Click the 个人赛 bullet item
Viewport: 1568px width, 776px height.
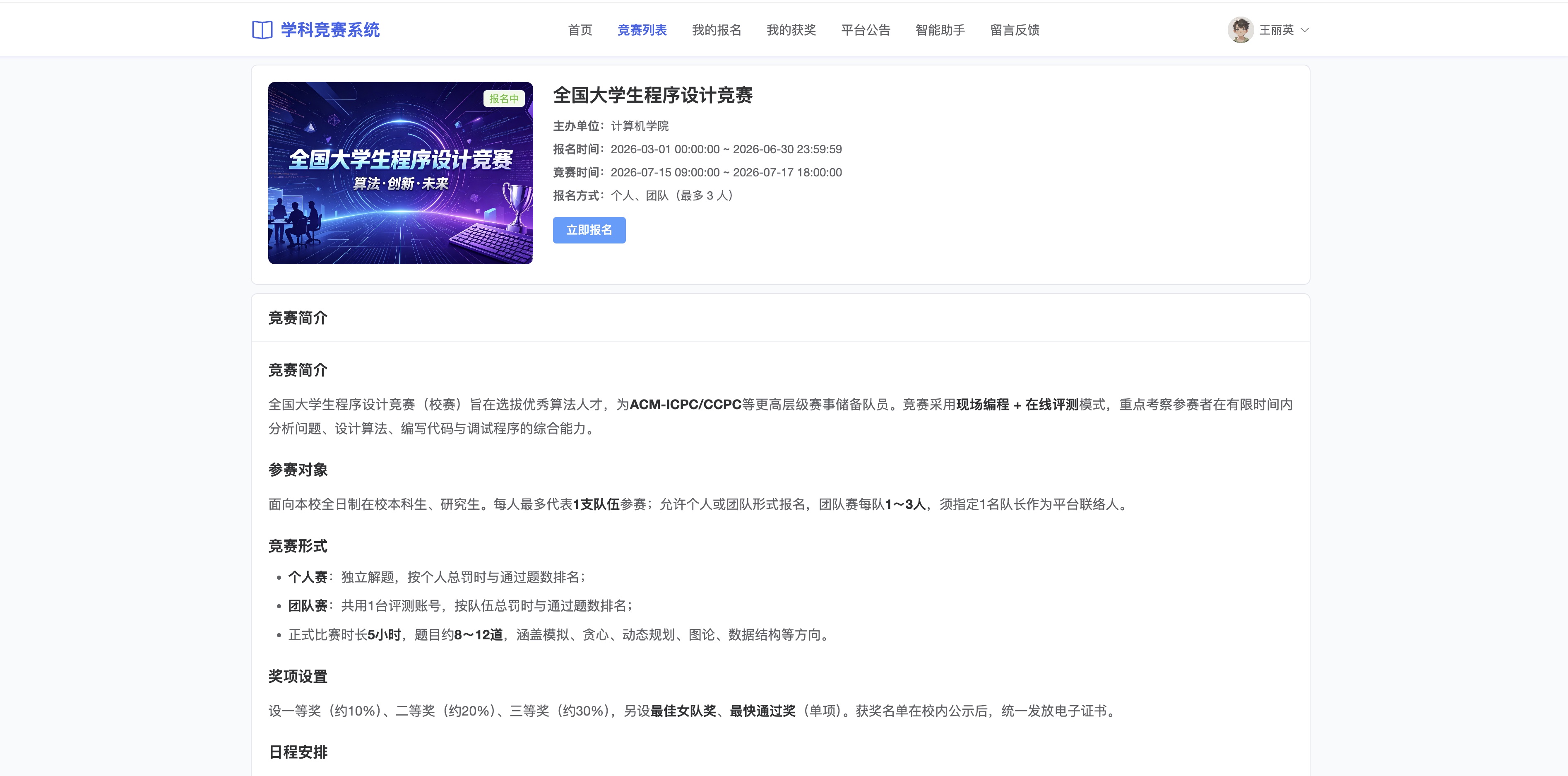point(436,577)
